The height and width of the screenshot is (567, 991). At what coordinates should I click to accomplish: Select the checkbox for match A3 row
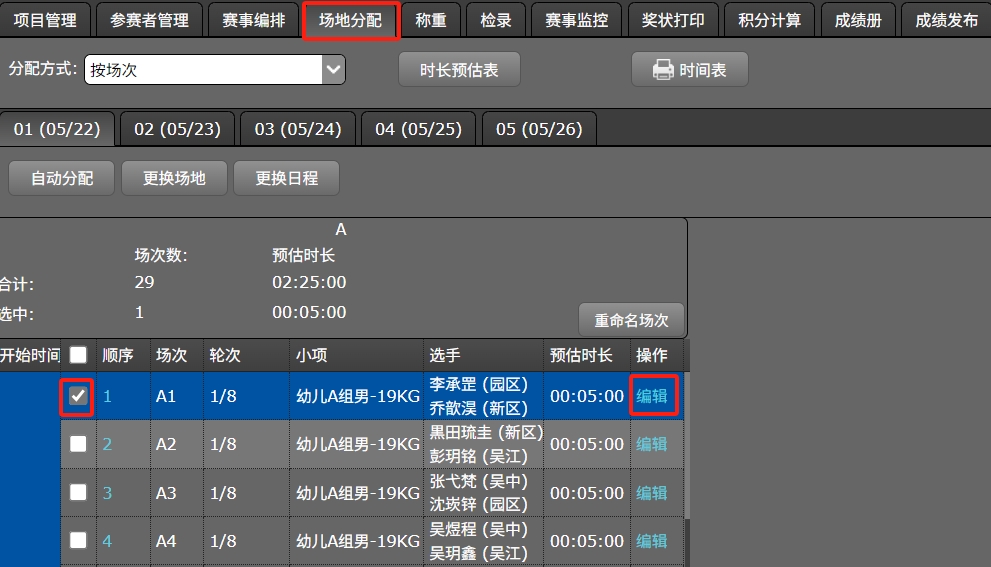[x=78, y=492]
